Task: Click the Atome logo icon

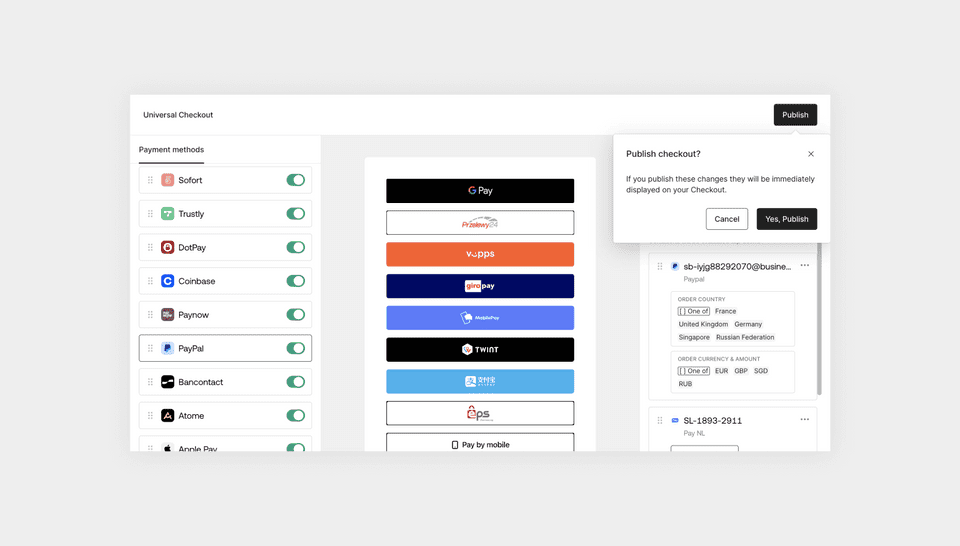Action: point(167,416)
